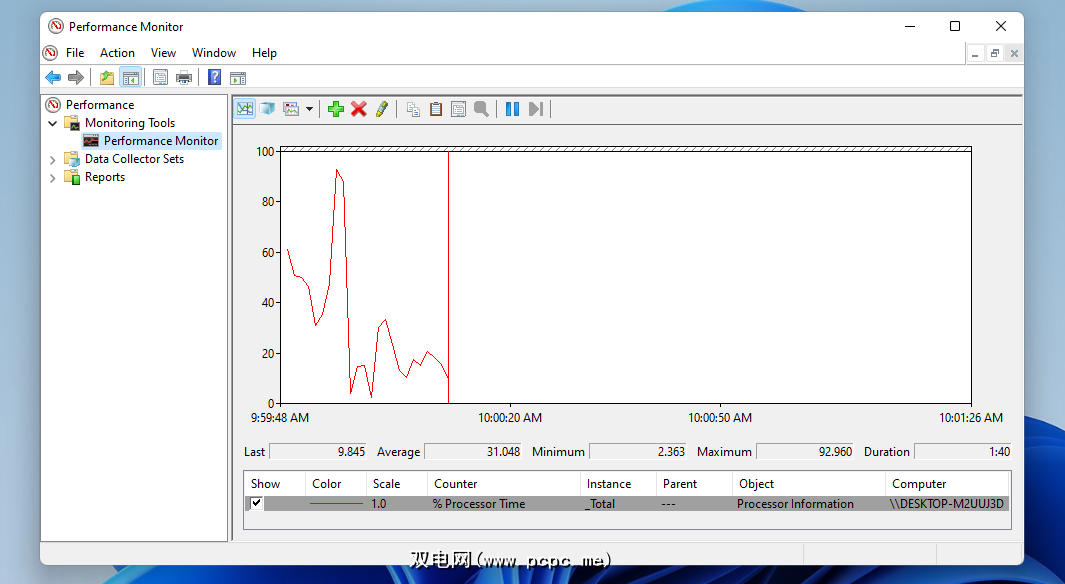Open graph properties icon in graph toolbar
The width and height of the screenshot is (1065, 584).
click(x=458, y=109)
